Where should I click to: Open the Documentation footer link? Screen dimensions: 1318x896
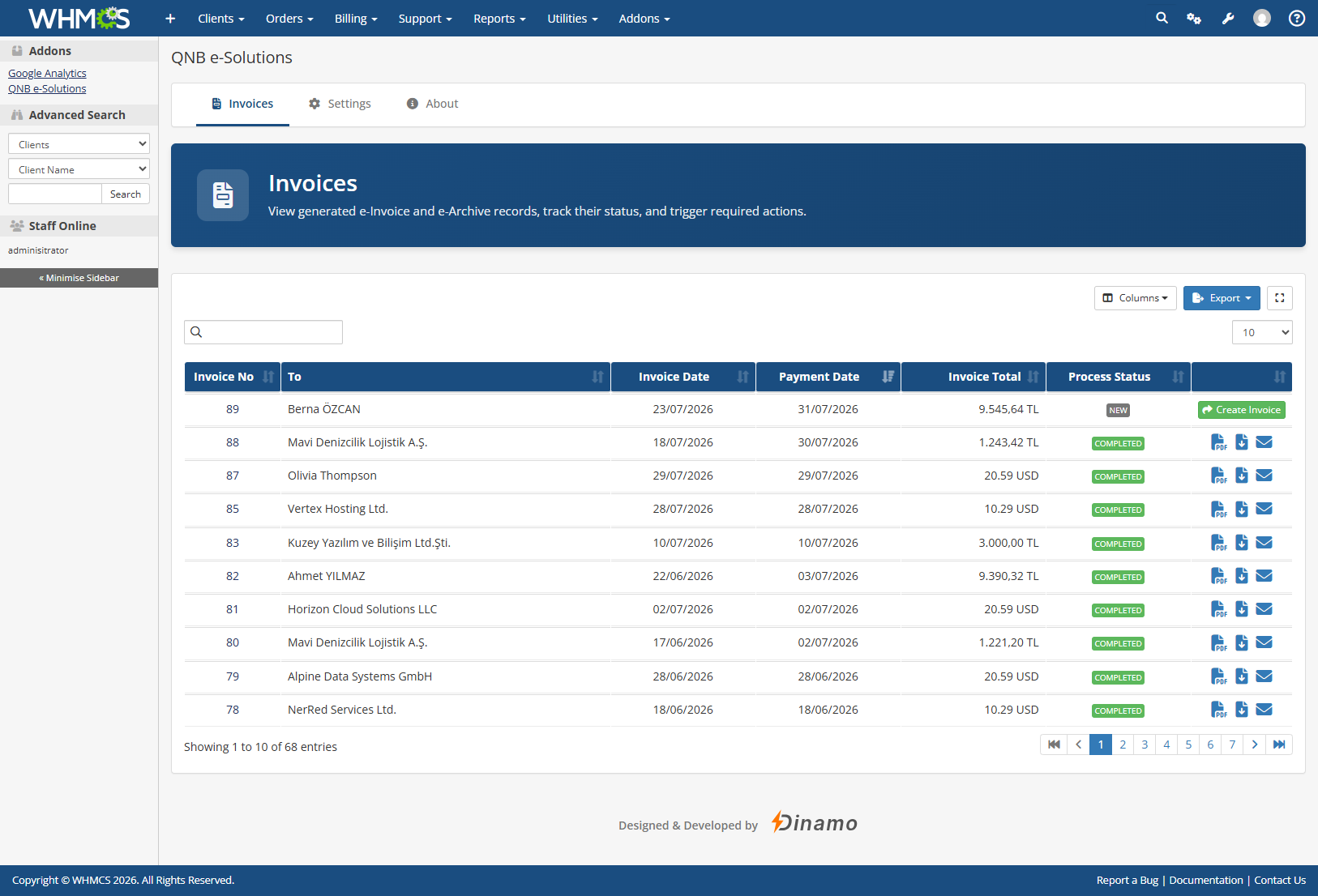[1206, 880]
